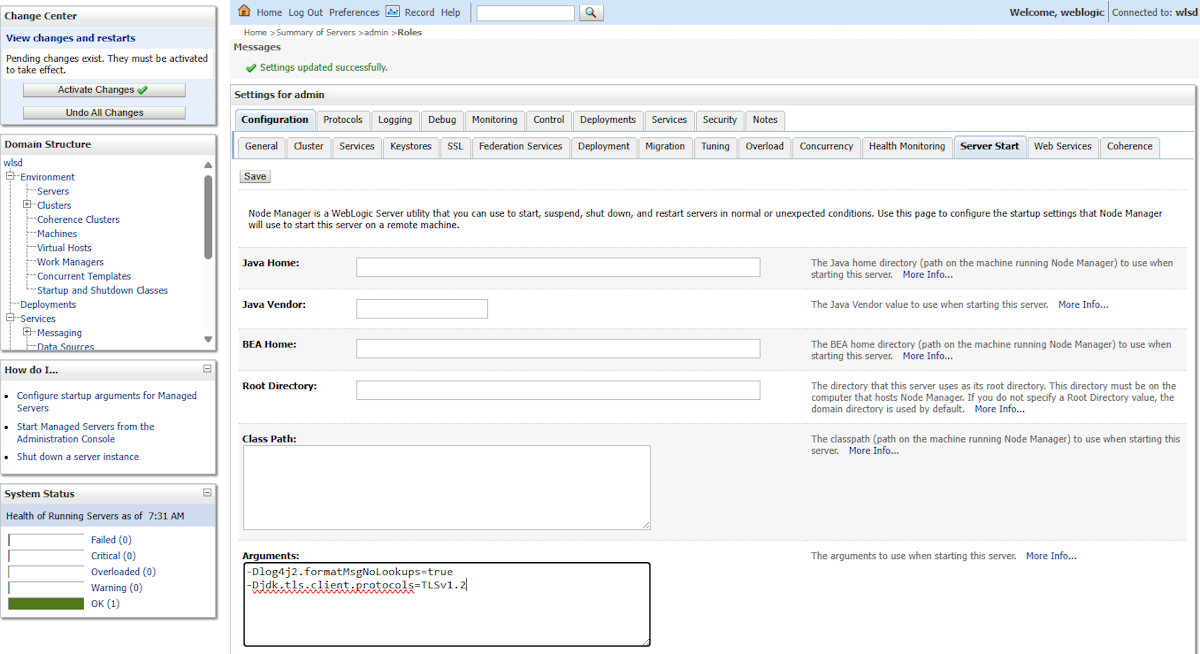Click the Save button

point(254,175)
